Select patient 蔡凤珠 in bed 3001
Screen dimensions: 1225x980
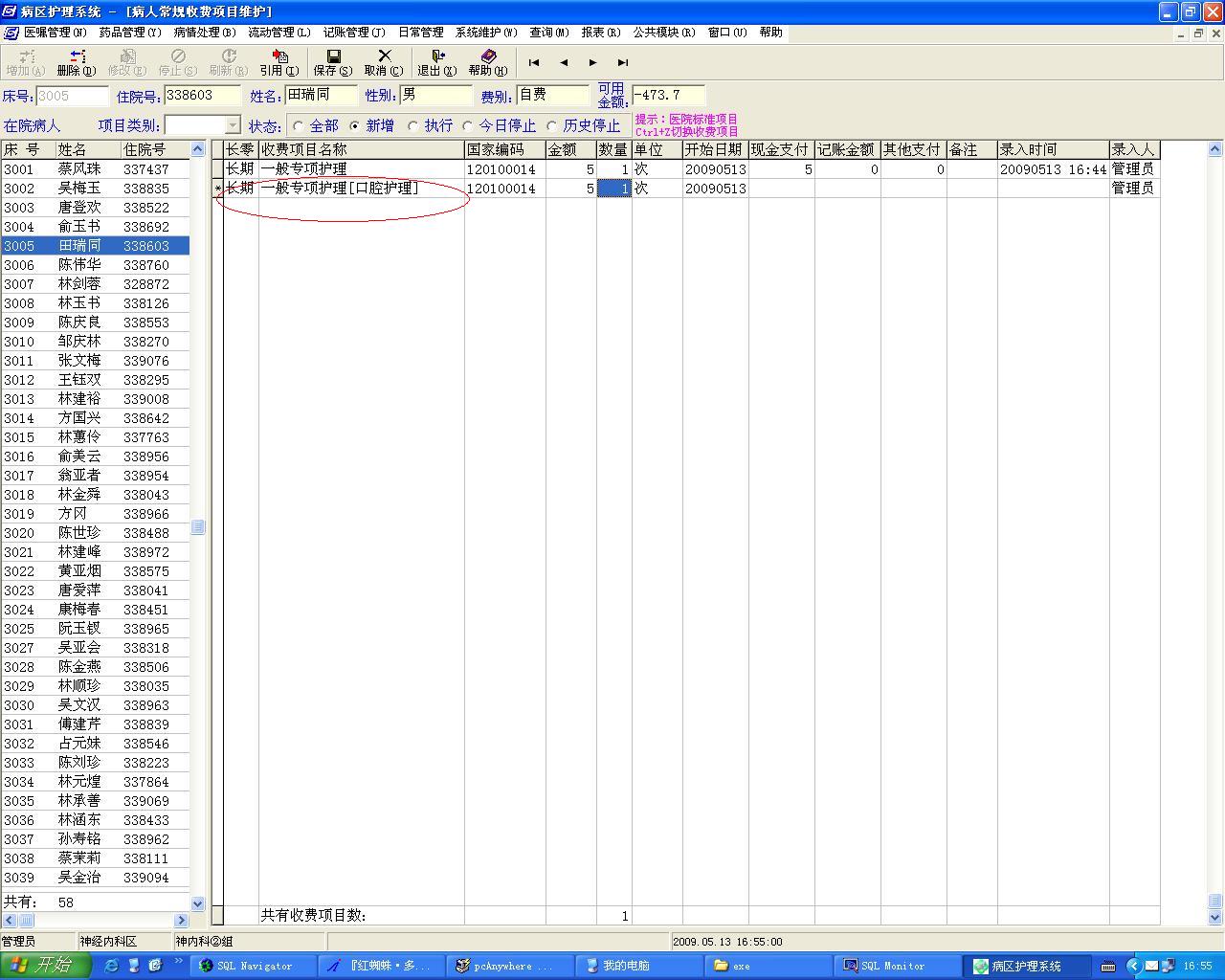(x=95, y=169)
